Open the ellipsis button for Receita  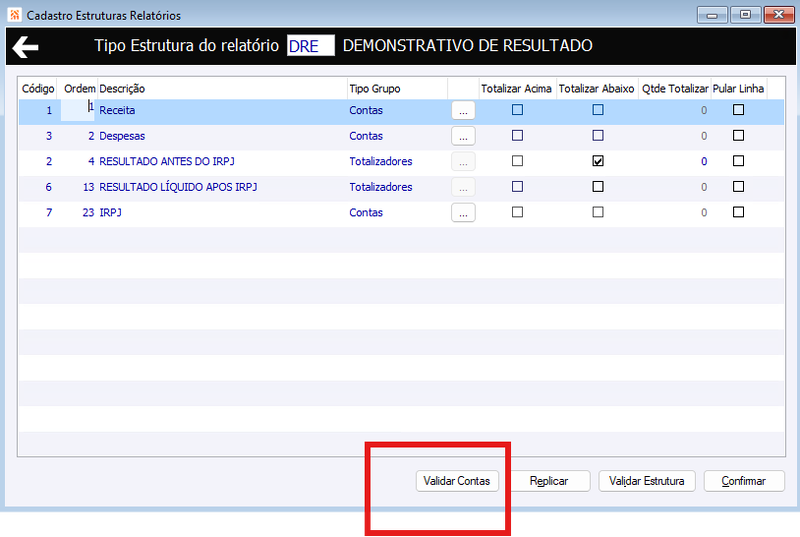point(463,110)
